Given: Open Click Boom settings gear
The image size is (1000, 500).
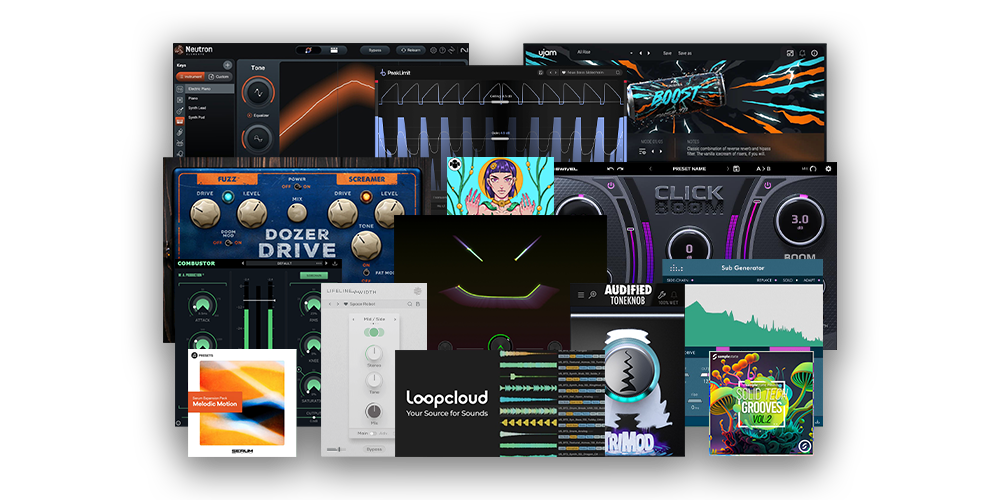Looking at the screenshot, I should (828, 169).
